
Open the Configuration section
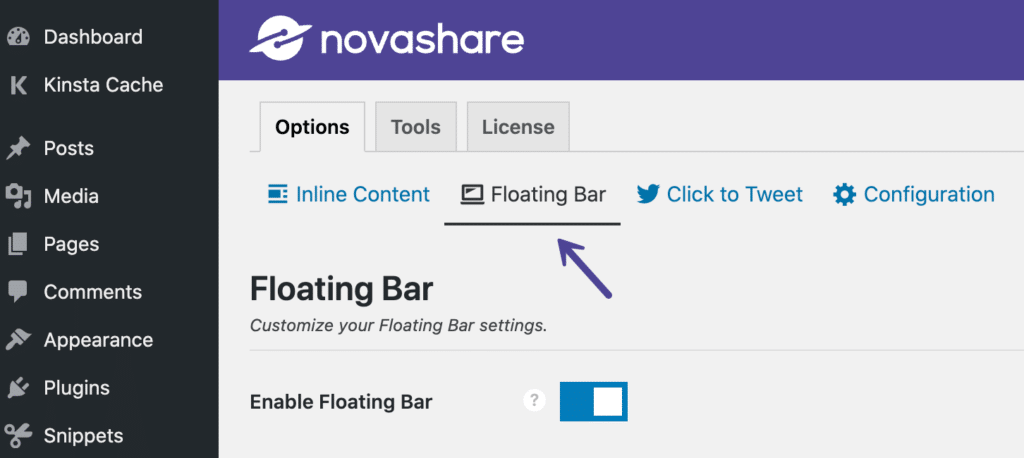pos(914,195)
